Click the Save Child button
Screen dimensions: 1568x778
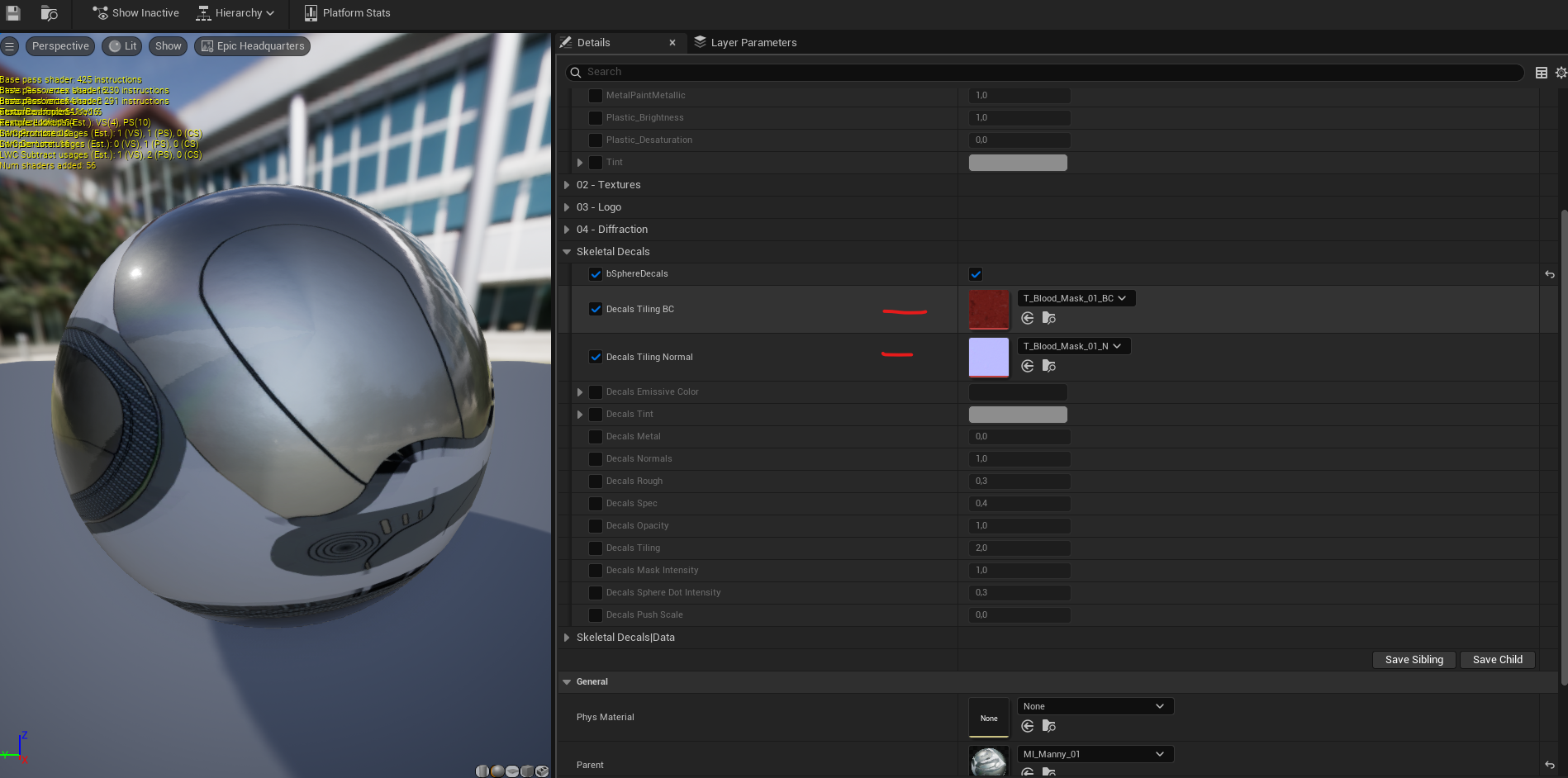[1498, 660]
